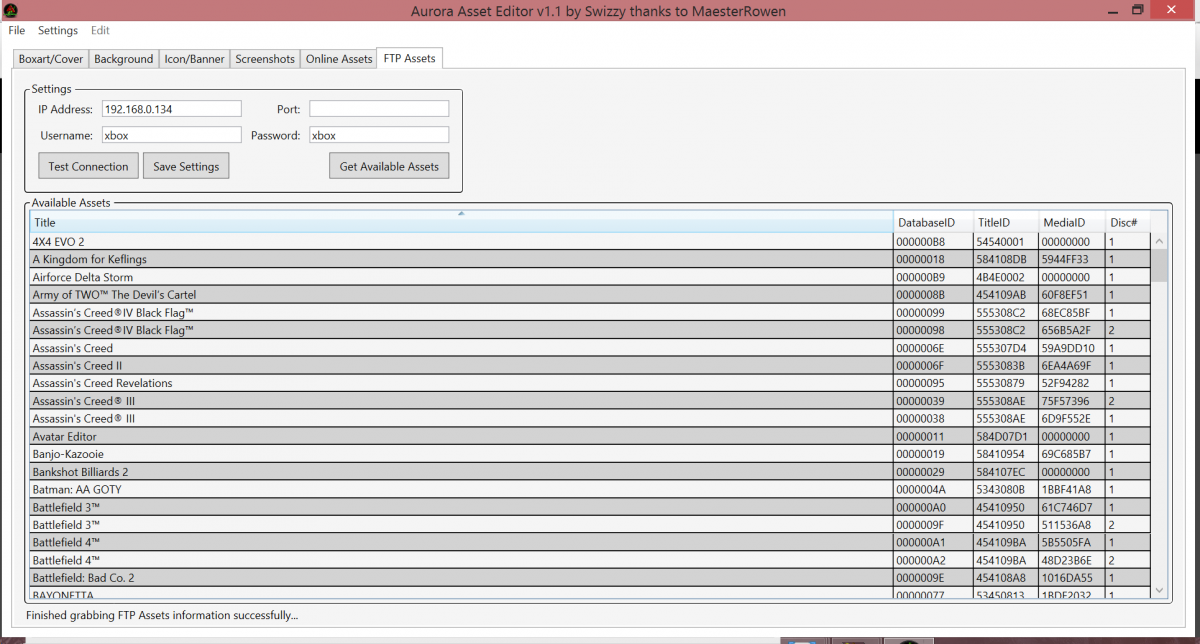Sort by the DatabaseID column header
The height and width of the screenshot is (644, 1200).
(933, 223)
